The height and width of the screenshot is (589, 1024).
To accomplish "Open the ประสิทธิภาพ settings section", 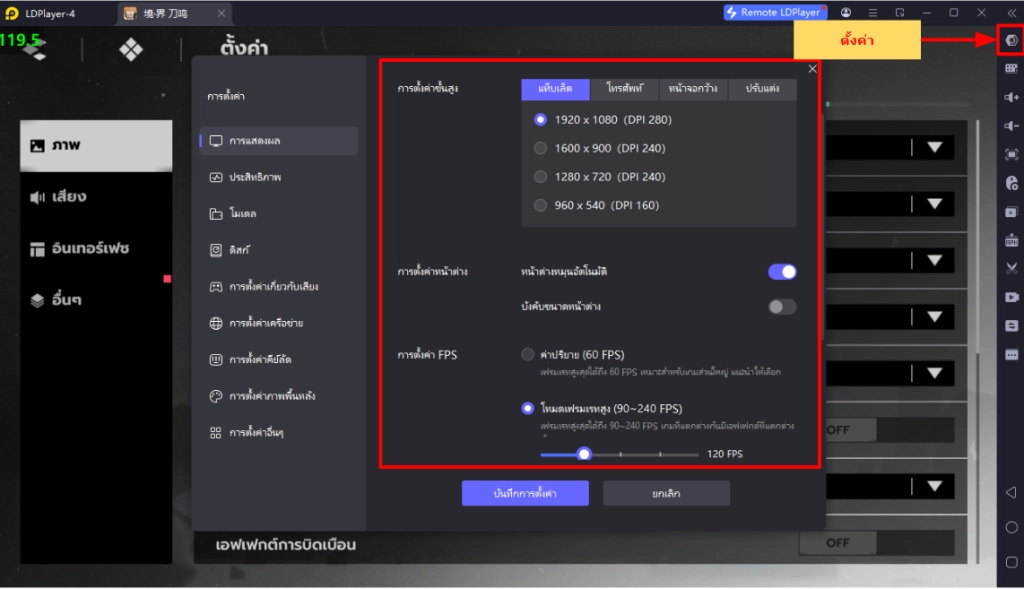I will coord(254,177).
